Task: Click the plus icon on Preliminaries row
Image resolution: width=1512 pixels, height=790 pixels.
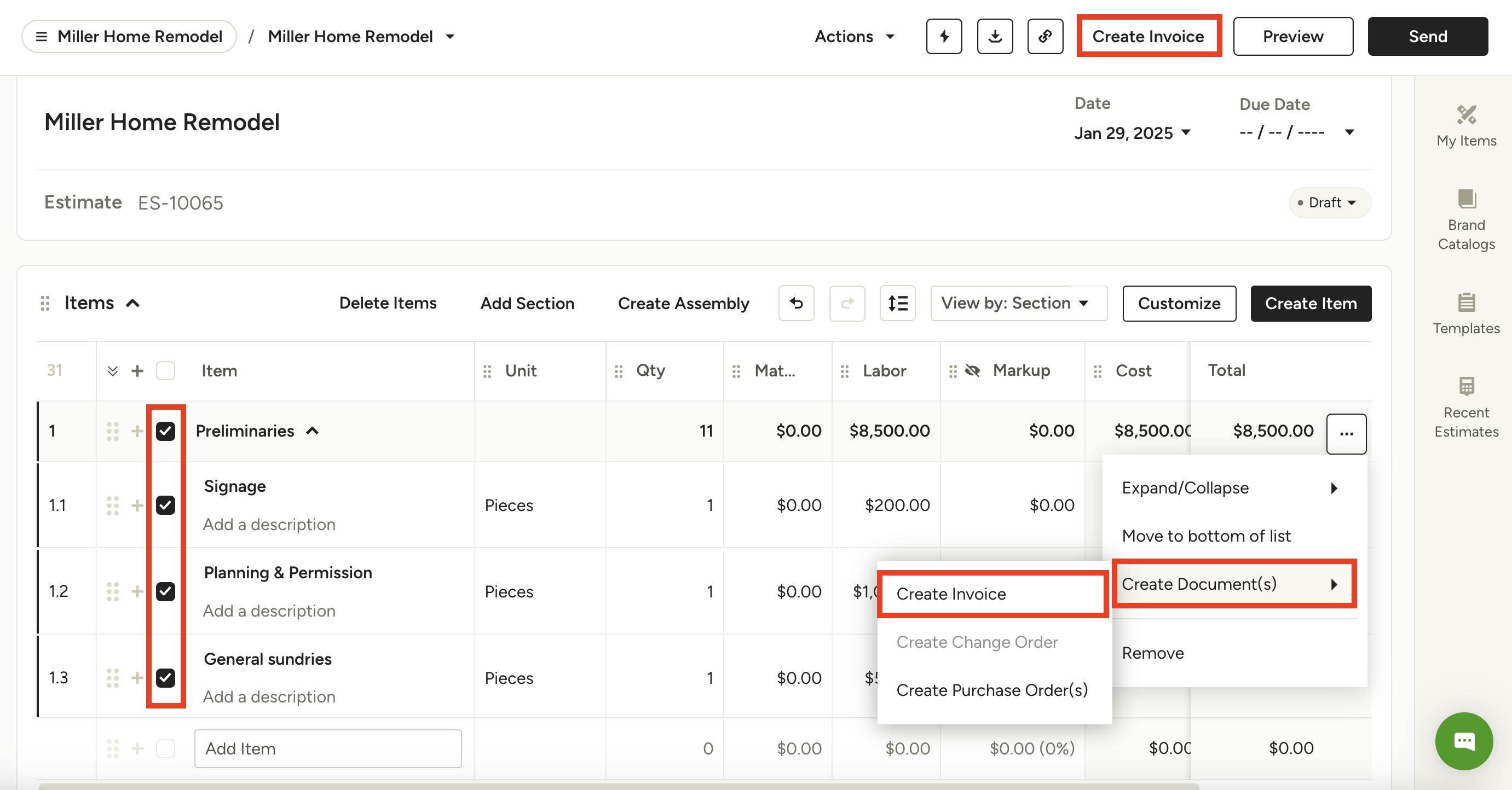Action: coord(137,431)
